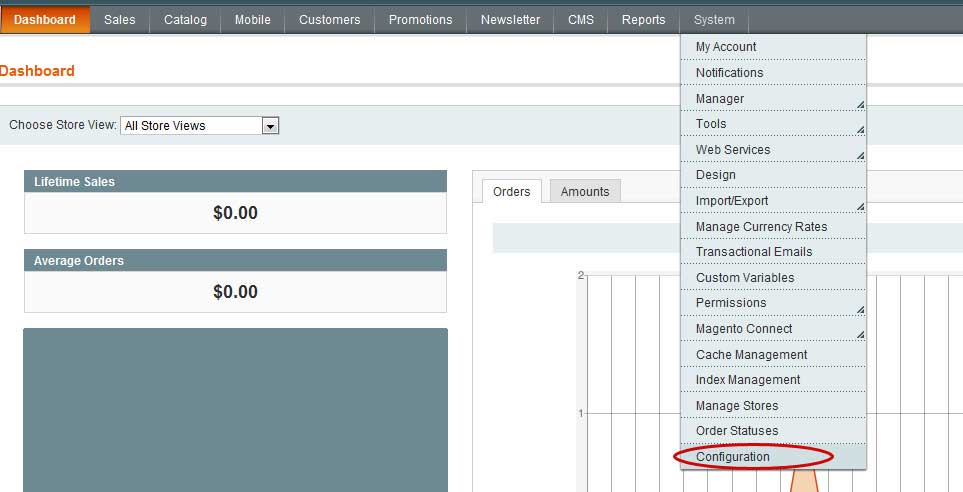This screenshot has height=492, width=963.
Task: Open Cache Management
Action: click(x=773, y=354)
